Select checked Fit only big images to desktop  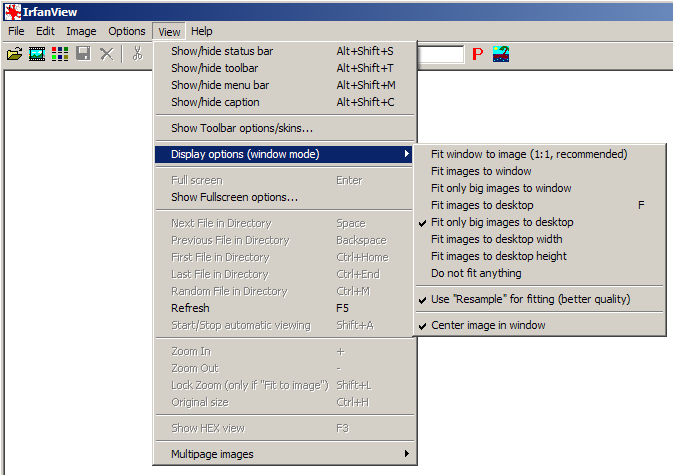(540, 222)
